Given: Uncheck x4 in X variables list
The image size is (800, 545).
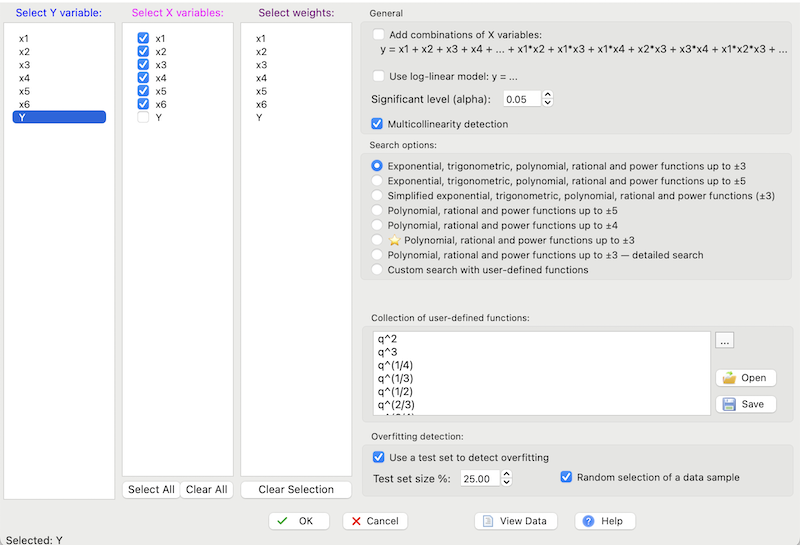Looking at the screenshot, I should (143, 78).
